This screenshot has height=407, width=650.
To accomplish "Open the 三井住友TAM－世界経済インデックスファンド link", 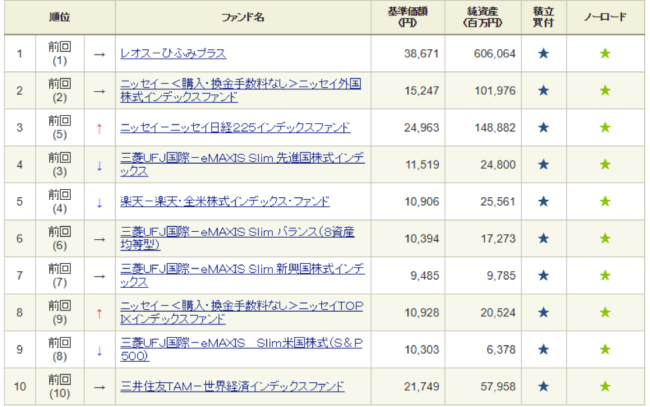I will (232, 386).
